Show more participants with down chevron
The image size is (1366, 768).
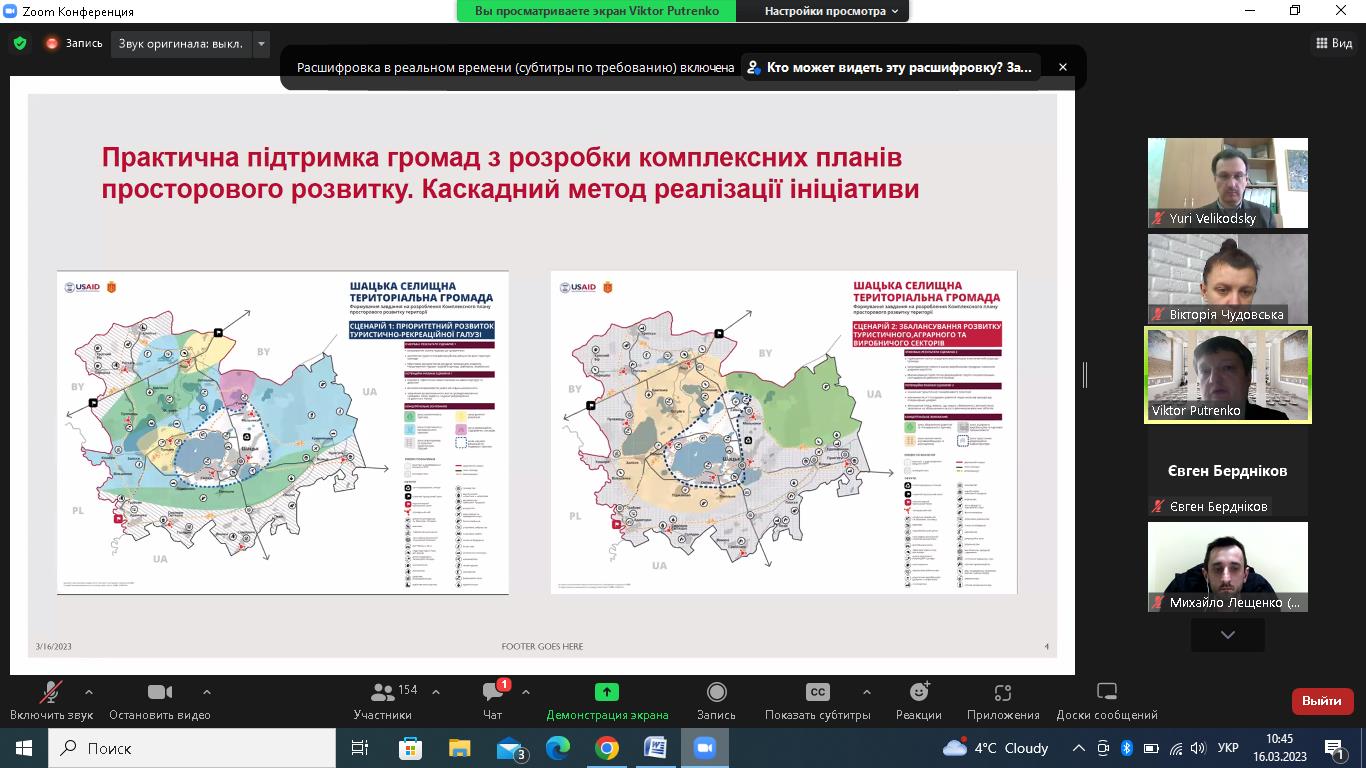(x=1228, y=635)
